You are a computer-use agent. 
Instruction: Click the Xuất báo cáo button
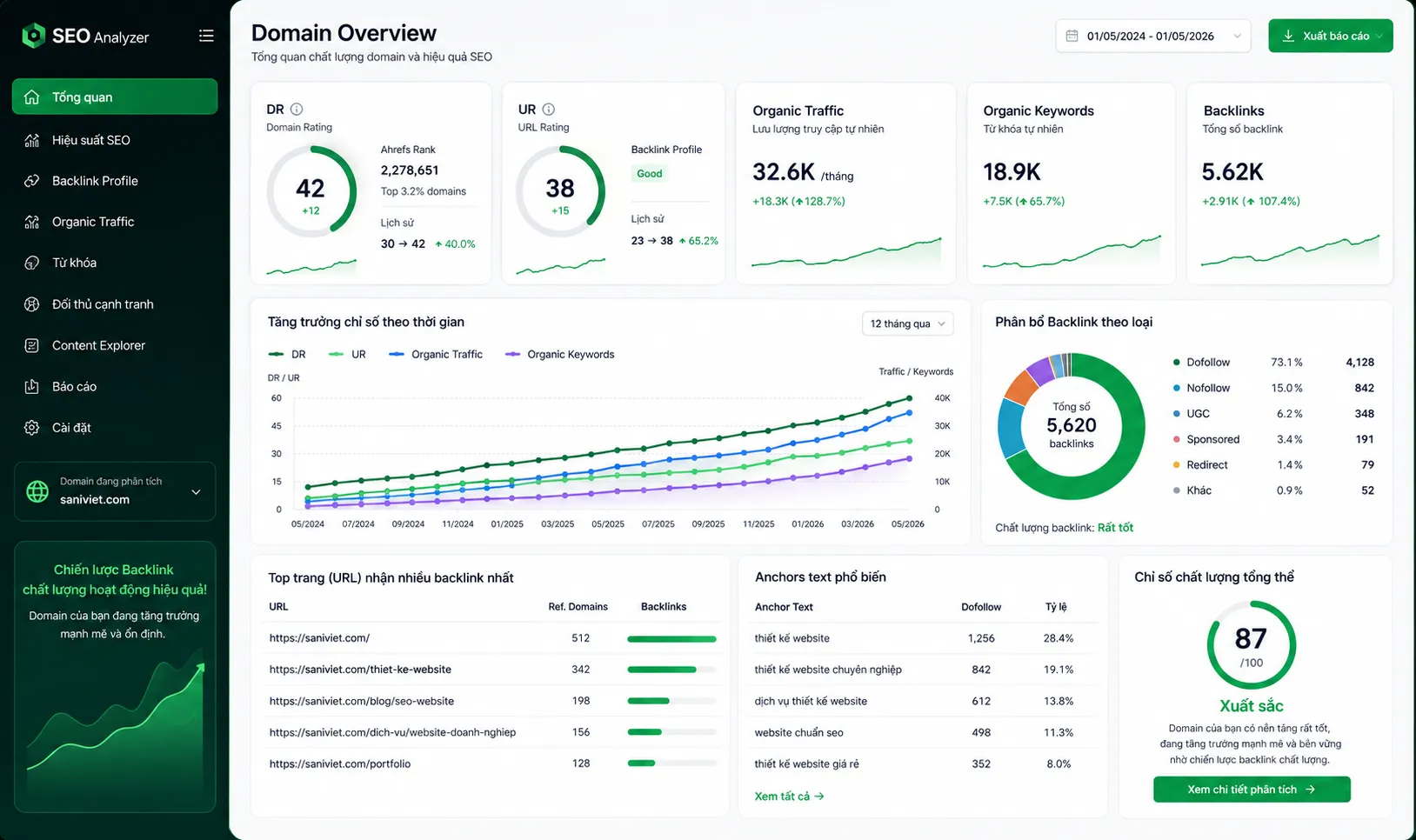(x=1331, y=36)
